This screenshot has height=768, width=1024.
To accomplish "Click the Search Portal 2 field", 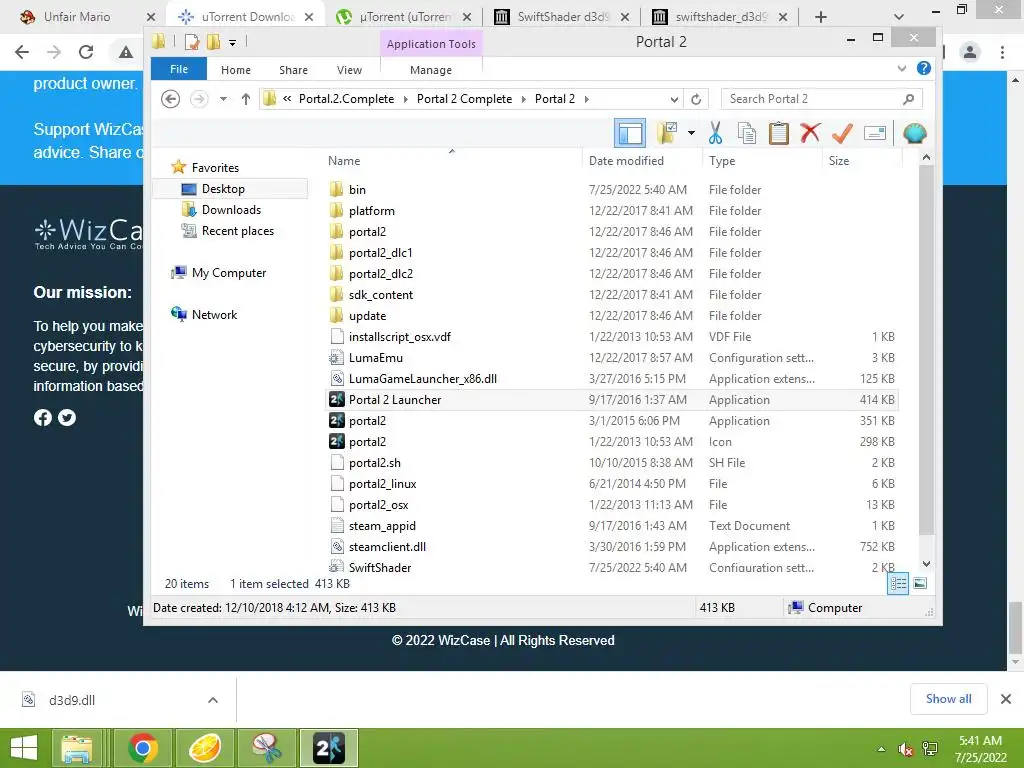I will pyautogui.click(x=822, y=99).
